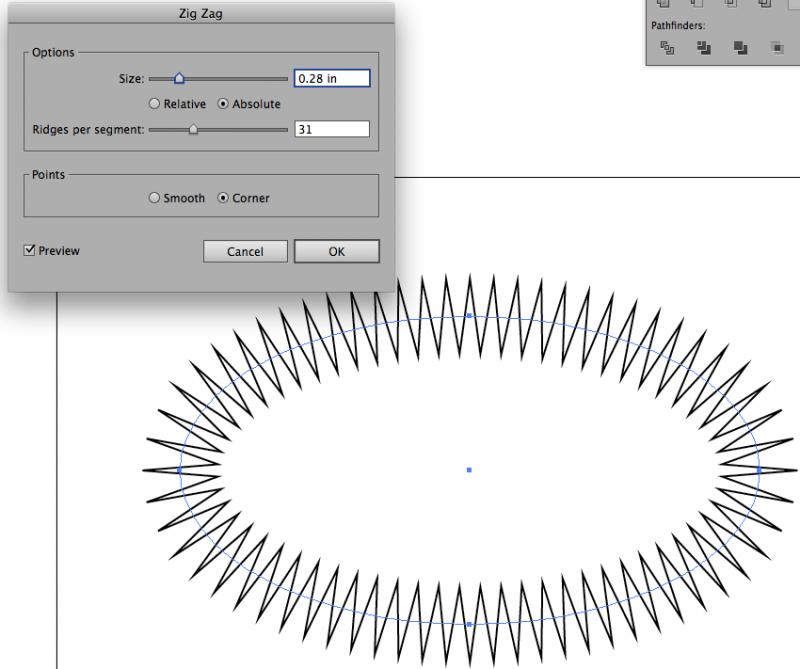The image size is (800, 669).
Task: Click the Divide pathfinder icon
Action: point(667,48)
